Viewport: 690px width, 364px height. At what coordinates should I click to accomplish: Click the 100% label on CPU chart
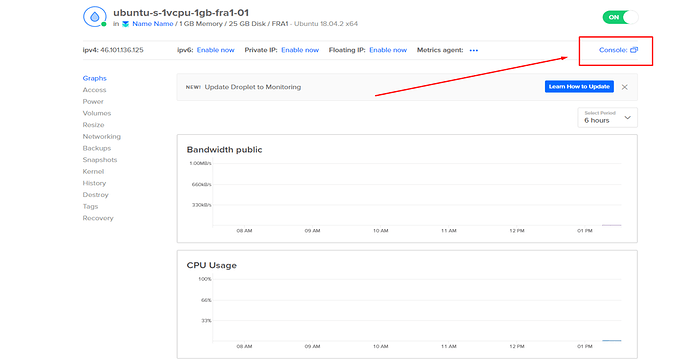pyautogui.click(x=205, y=279)
